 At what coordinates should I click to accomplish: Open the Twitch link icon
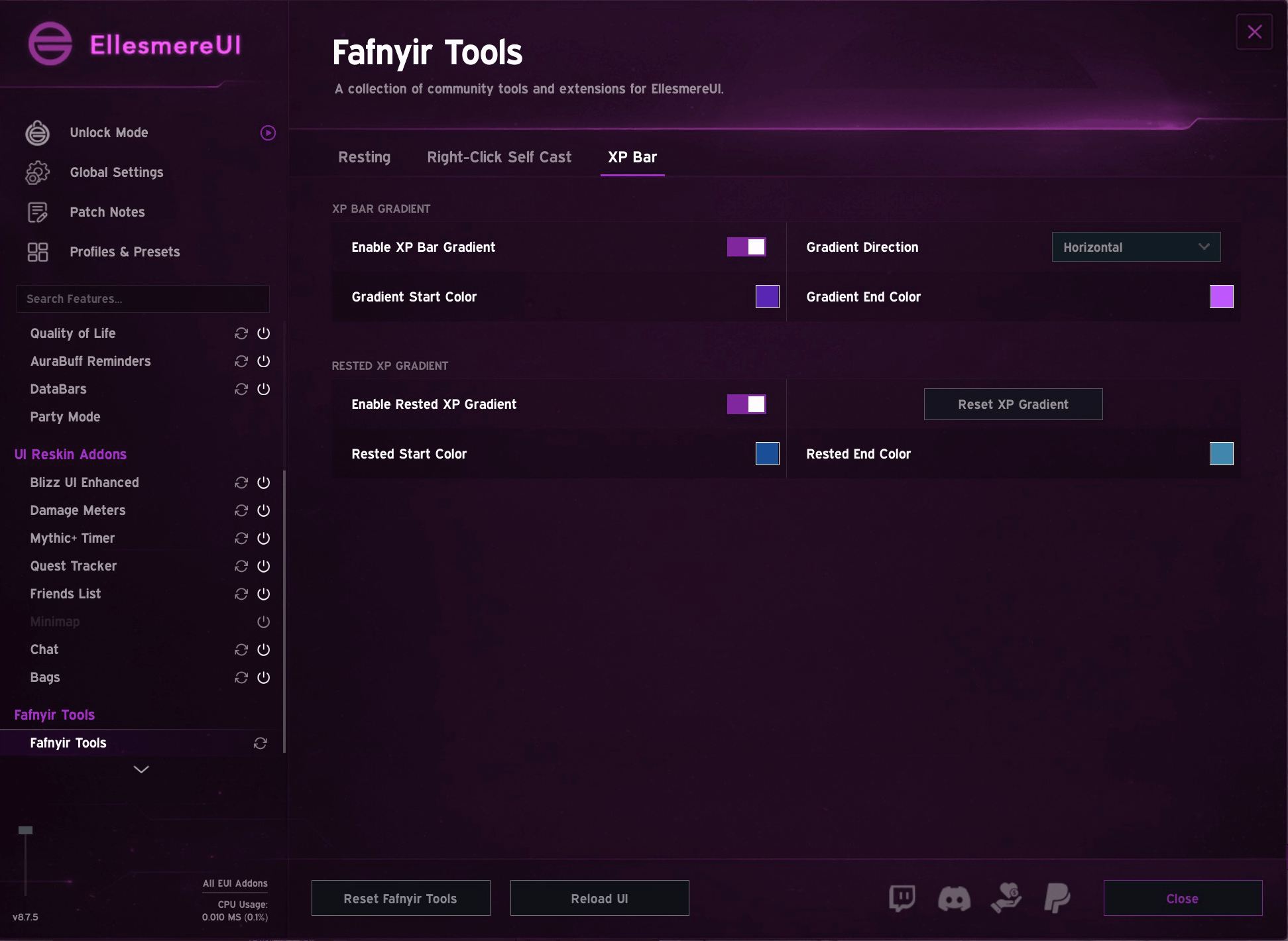(902, 899)
